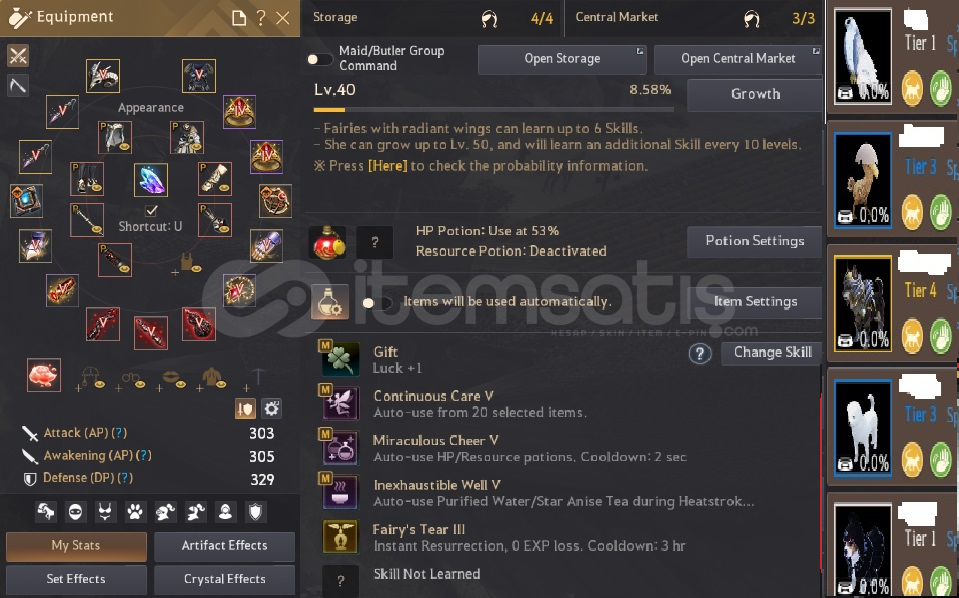Image resolution: width=959 pixels, height=598 pixels.
Task: Select the crossed swords icon in Equipment sidebar
Action: click(18, 56)
